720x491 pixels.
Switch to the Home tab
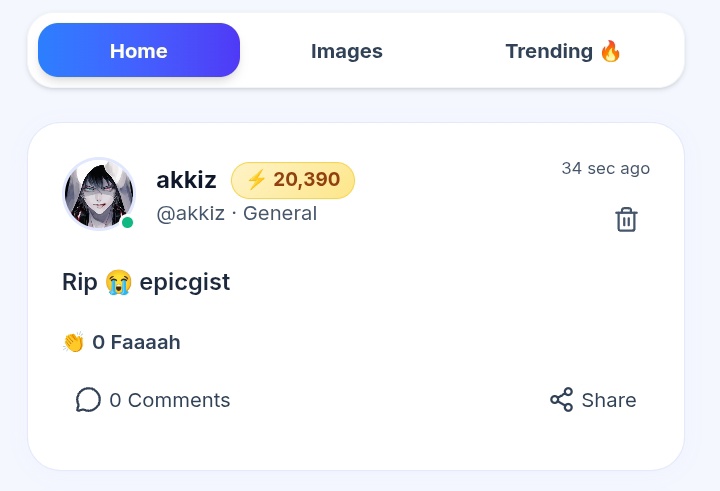point(139,50)
